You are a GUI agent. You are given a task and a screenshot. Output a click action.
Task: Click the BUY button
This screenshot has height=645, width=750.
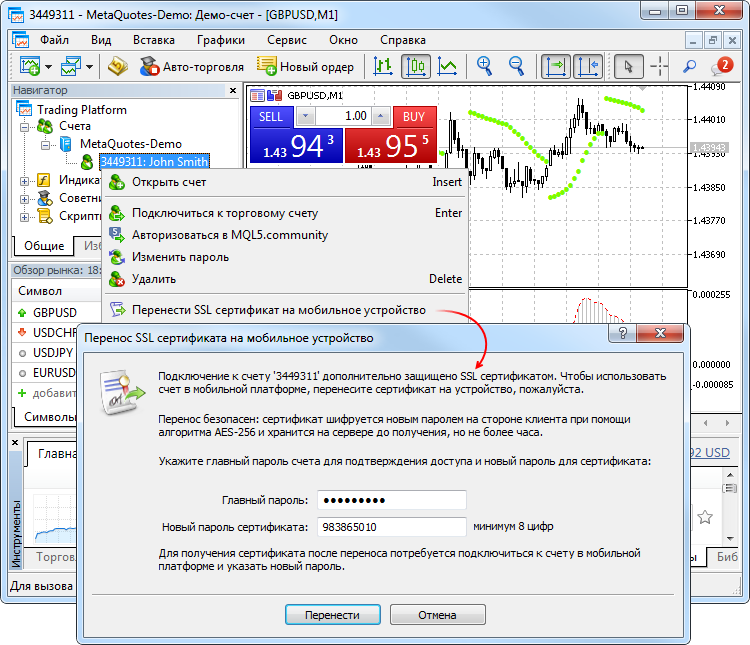point(414,117)
